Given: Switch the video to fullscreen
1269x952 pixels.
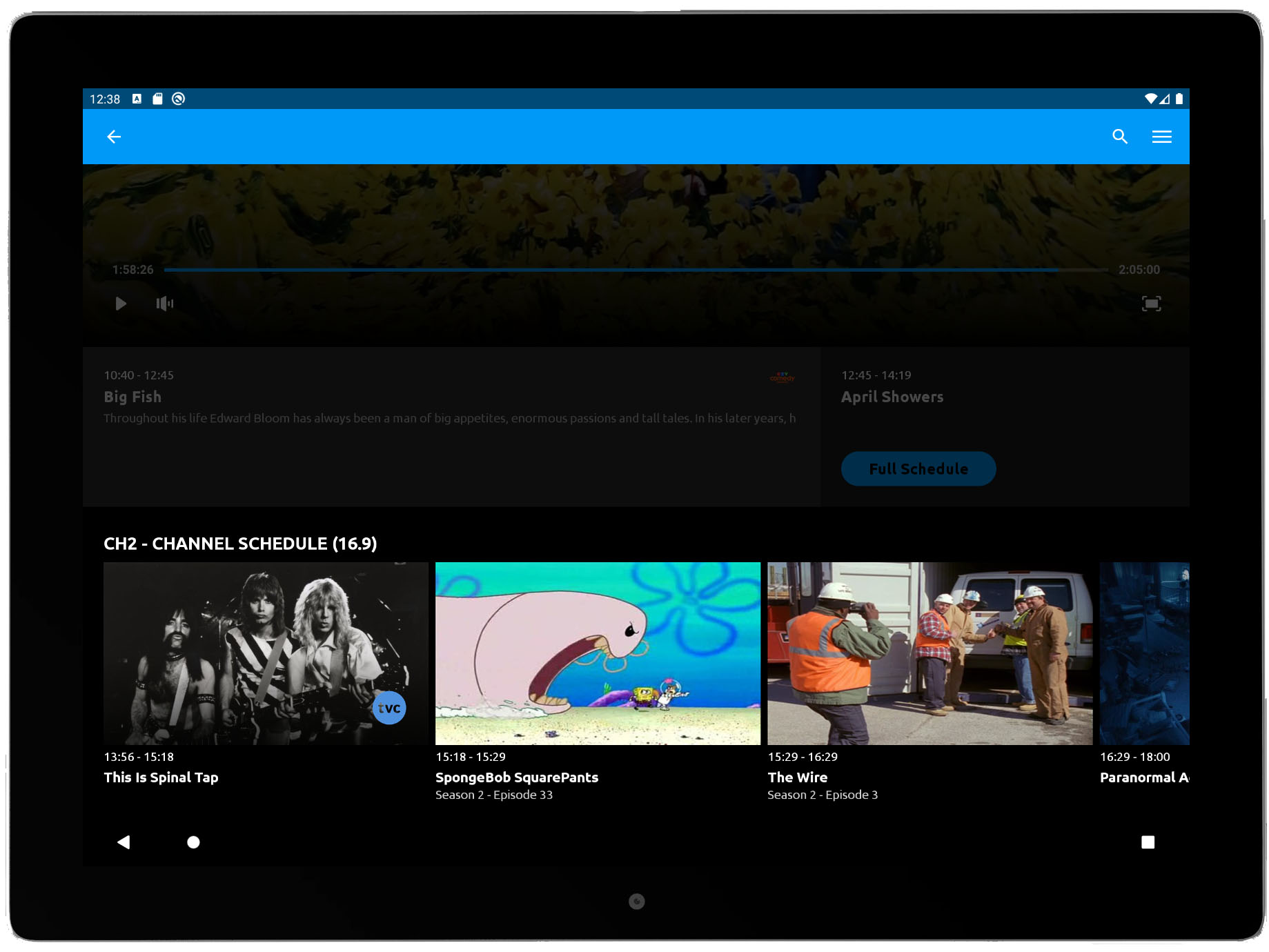Looking at the screenshot, I should [x=1151, y=304].
